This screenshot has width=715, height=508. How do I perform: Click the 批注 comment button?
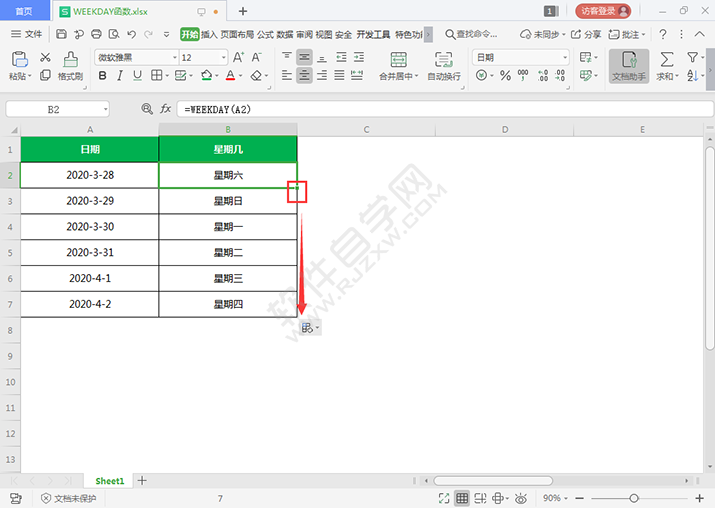[x=627, y=34]
